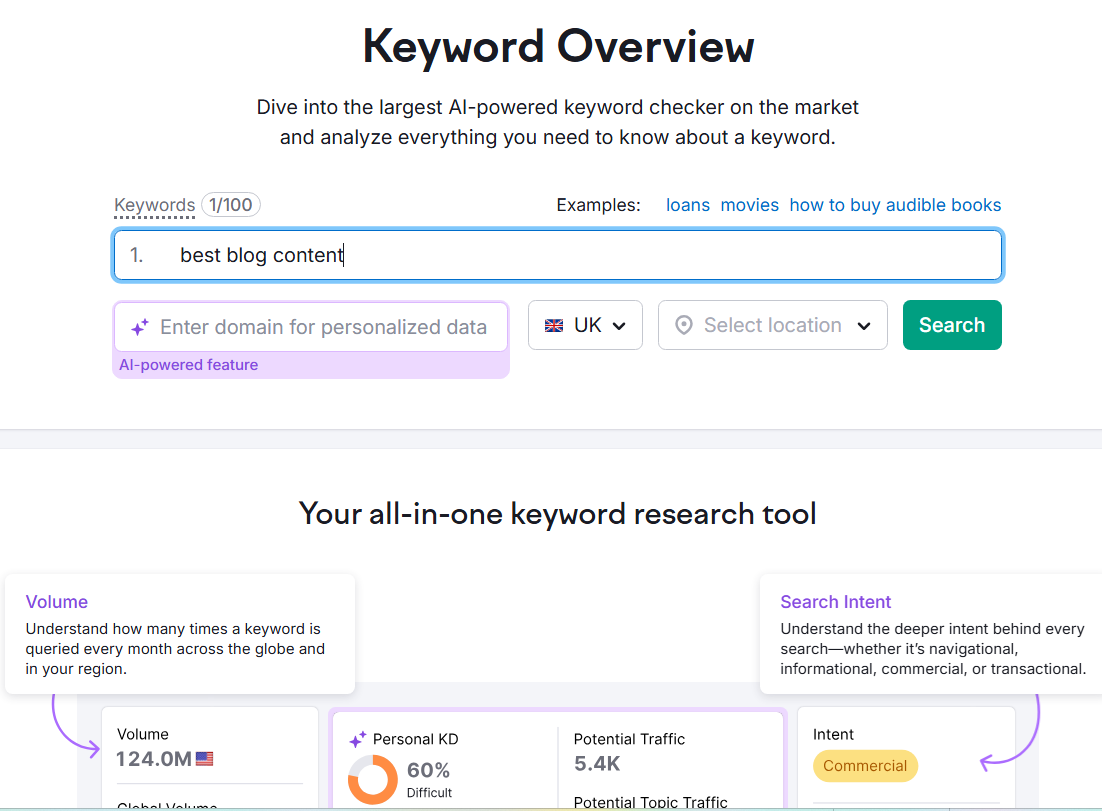Viewport: 1102px width, 811px height.
Task: Click the sparkle icon next to Personal KD
Action: pyautogui.click(x=357, y=740)
